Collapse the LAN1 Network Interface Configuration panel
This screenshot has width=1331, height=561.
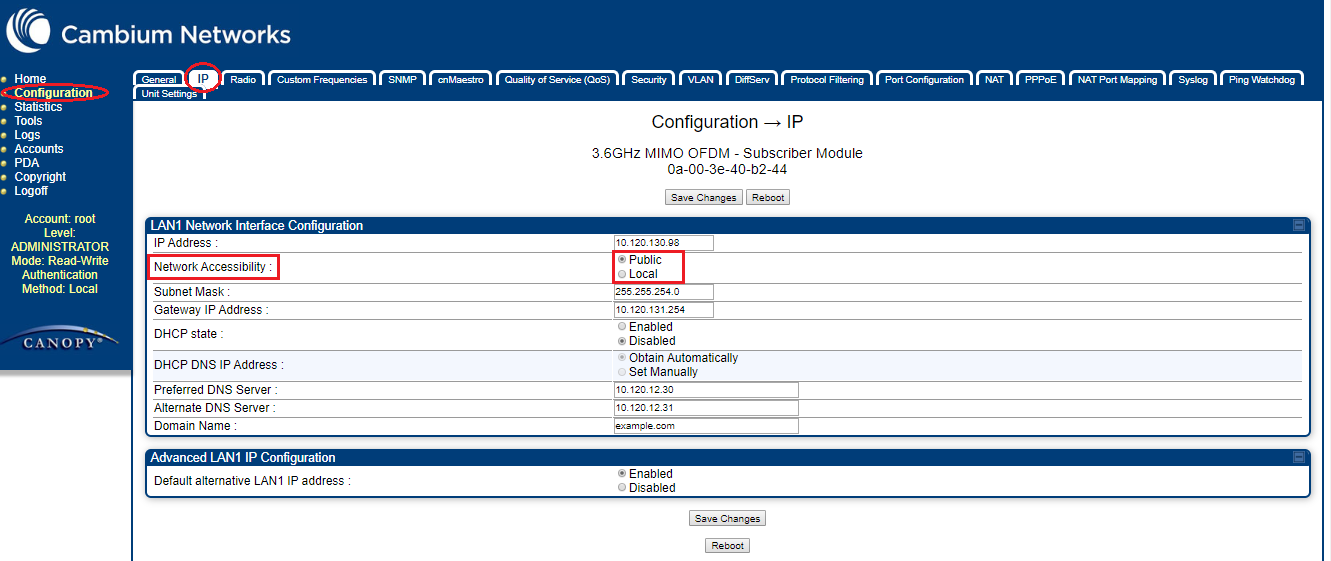(1299, 226)
